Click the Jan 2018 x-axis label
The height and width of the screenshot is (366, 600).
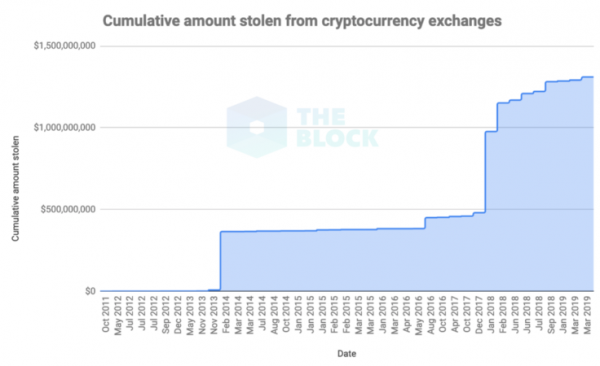click(491, 314)
